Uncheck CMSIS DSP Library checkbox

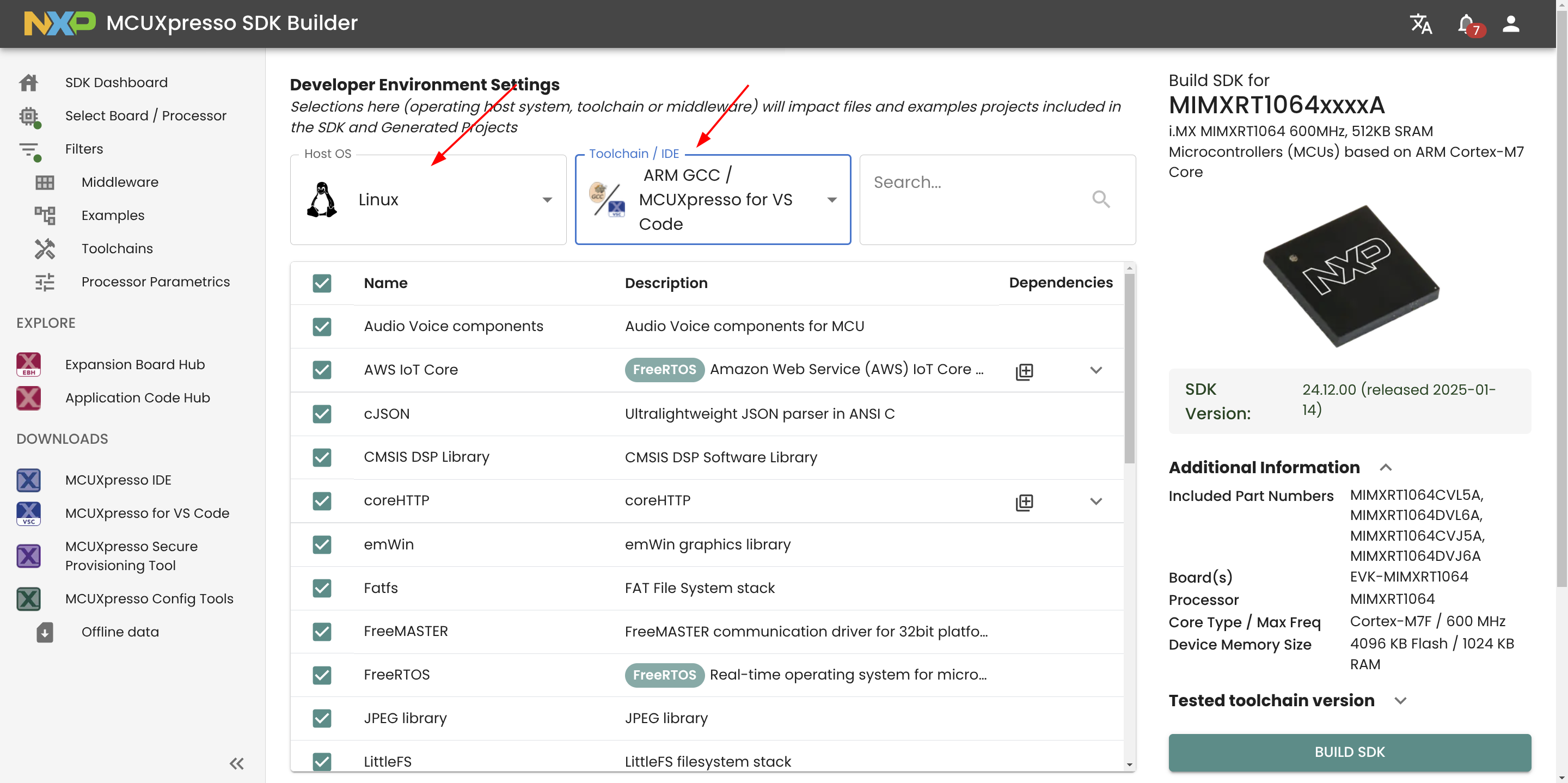(322, 457)
